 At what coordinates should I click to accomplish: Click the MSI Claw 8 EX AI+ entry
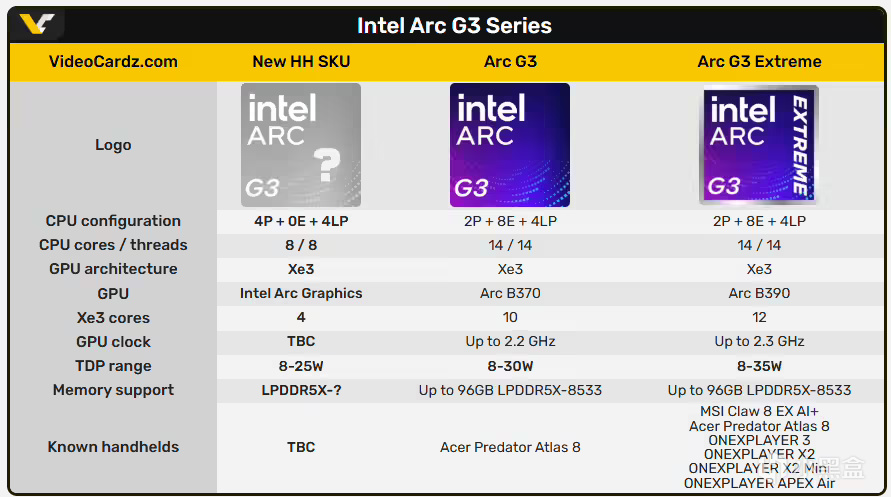pyautogui.click(x=759, y=411)
